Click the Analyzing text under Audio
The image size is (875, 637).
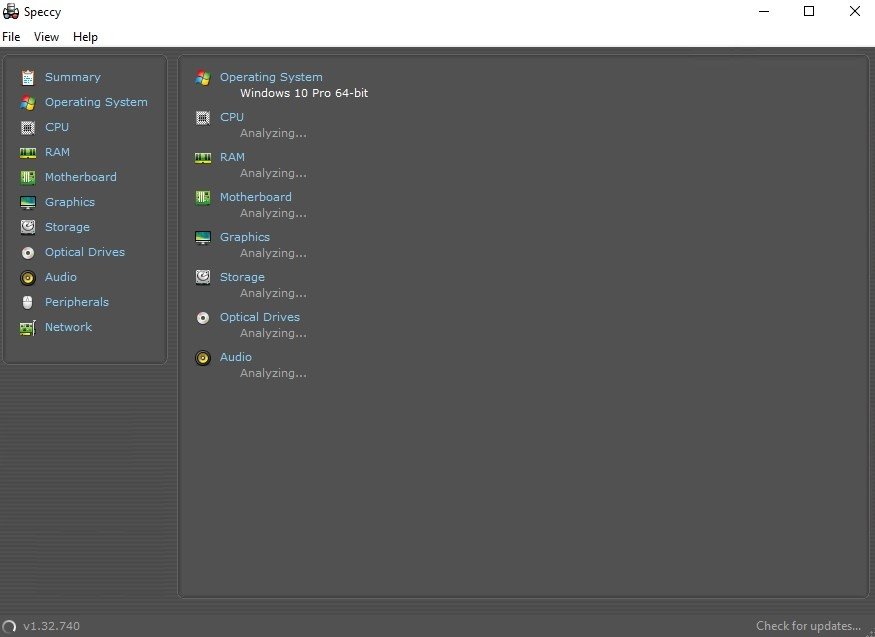273,373
